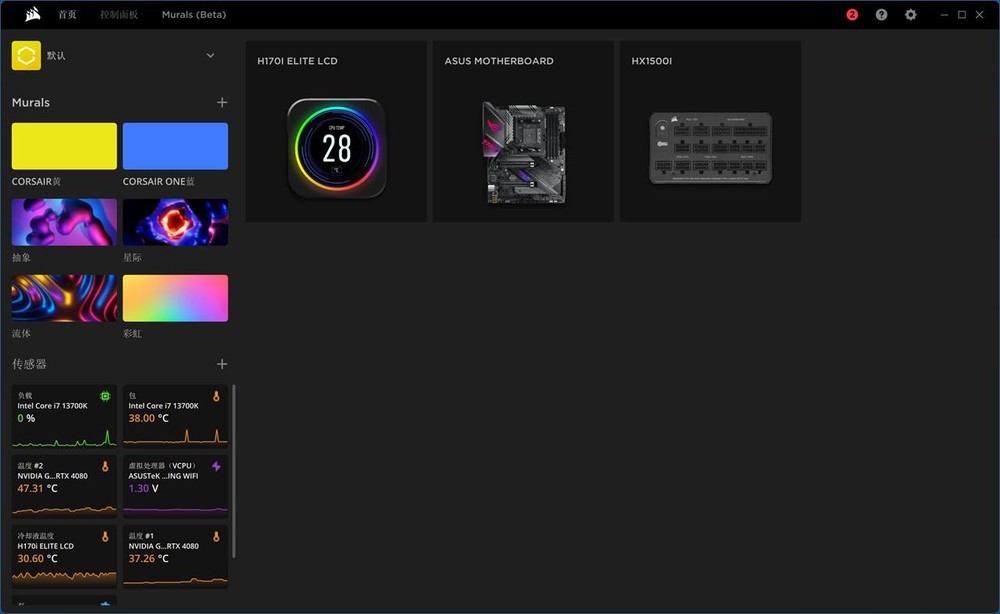The width and height of the screenshot is (1000, 614).
Task: Open the notifications badge showing 2
Action: (x=852, y=15)
